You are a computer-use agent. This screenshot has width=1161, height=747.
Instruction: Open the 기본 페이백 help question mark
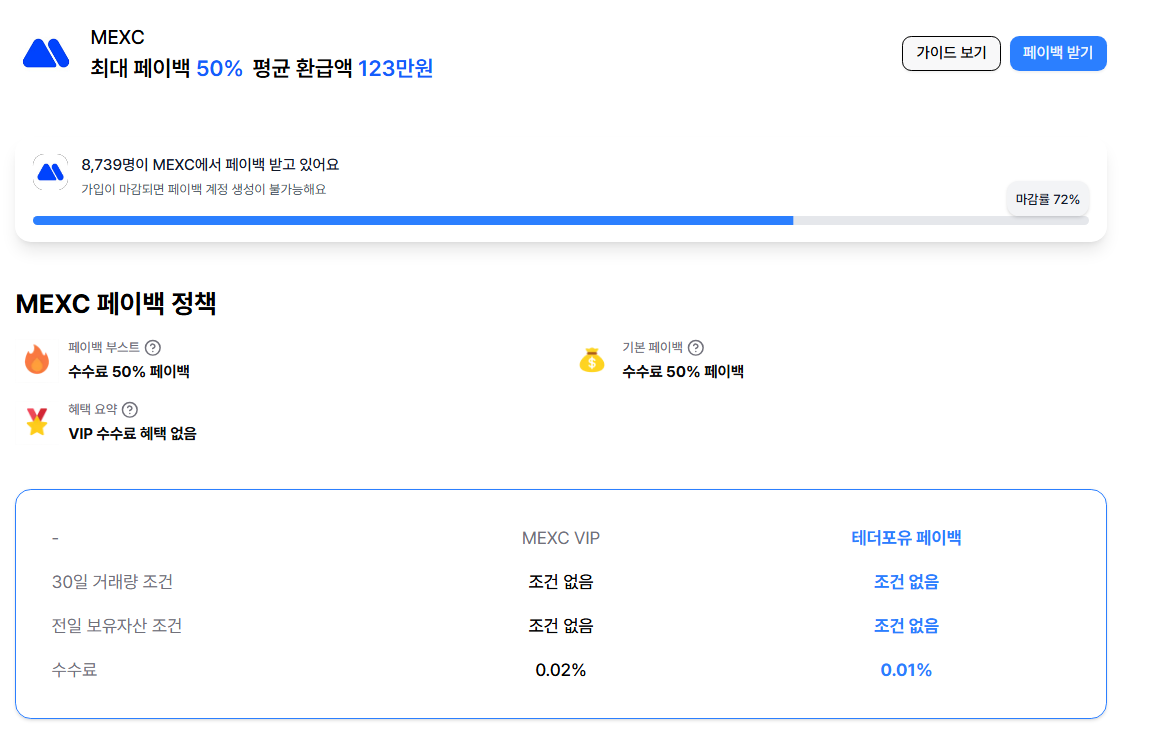coord(695,348)
